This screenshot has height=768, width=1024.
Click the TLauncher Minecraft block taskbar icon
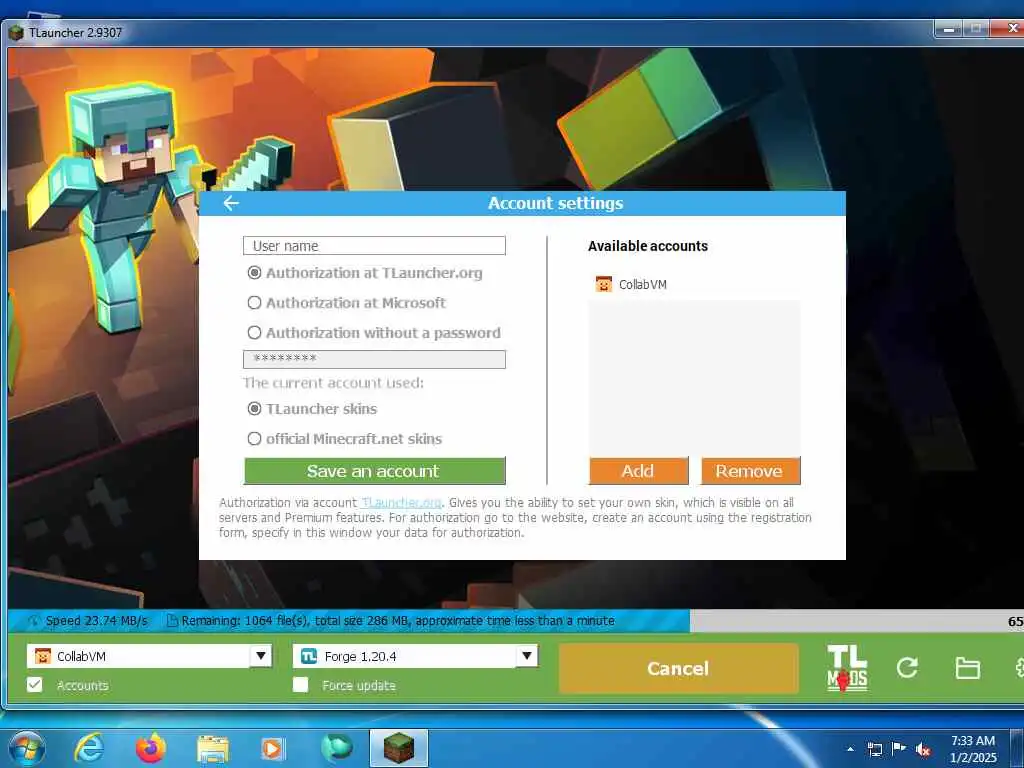pos(398,748)
